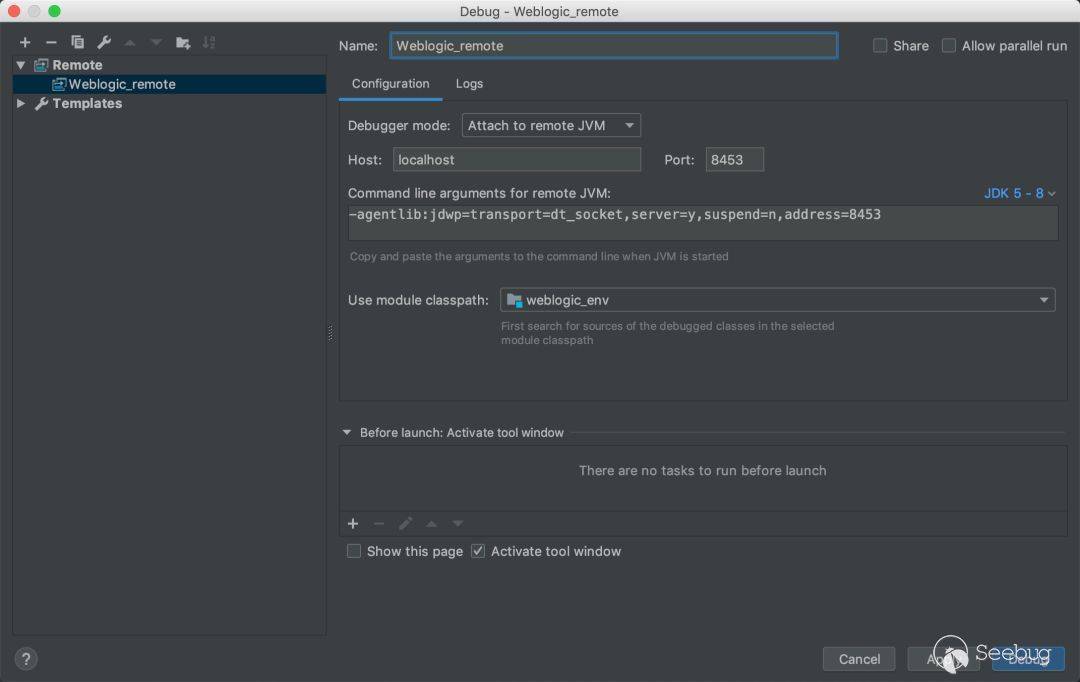Viewport: 1080px width, 682px height.
Task: Move the configuration down with the arrow icon
Action: pos(156,43)
